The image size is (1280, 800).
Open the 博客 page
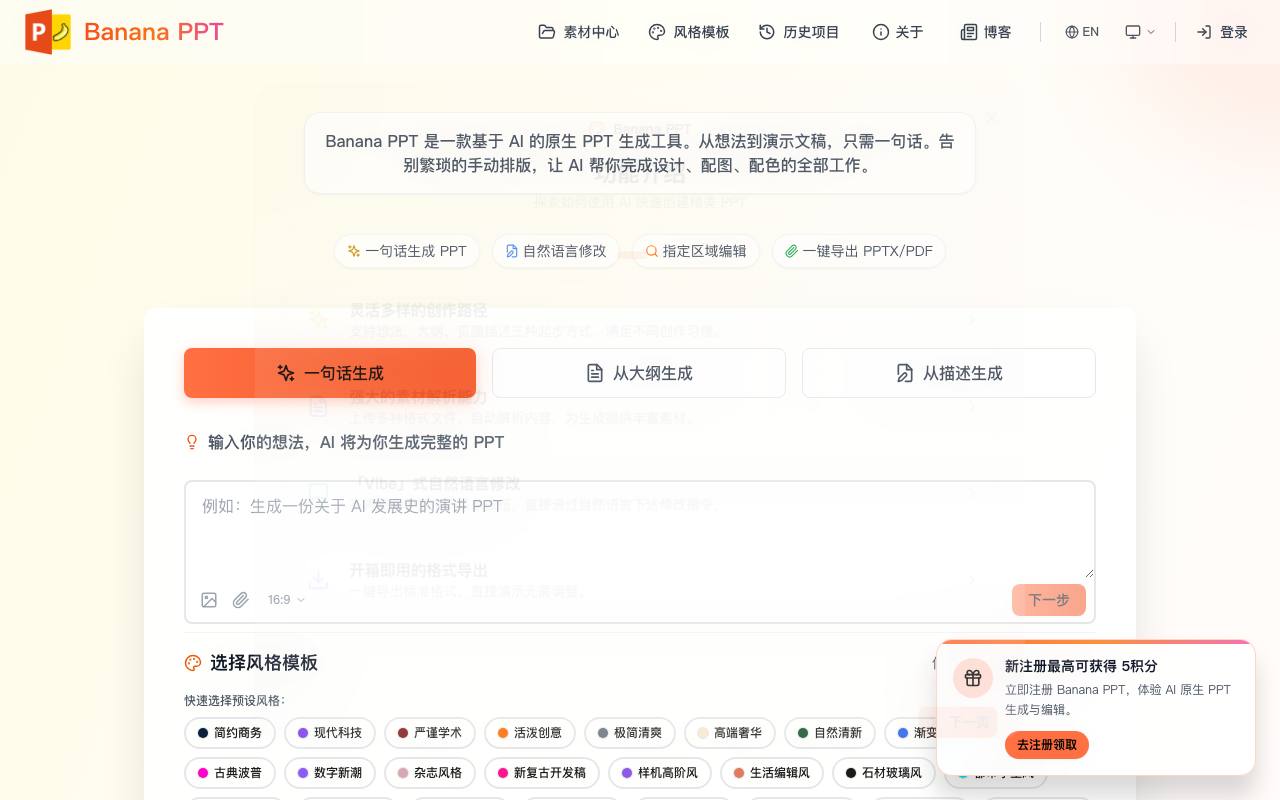(986, 32)
